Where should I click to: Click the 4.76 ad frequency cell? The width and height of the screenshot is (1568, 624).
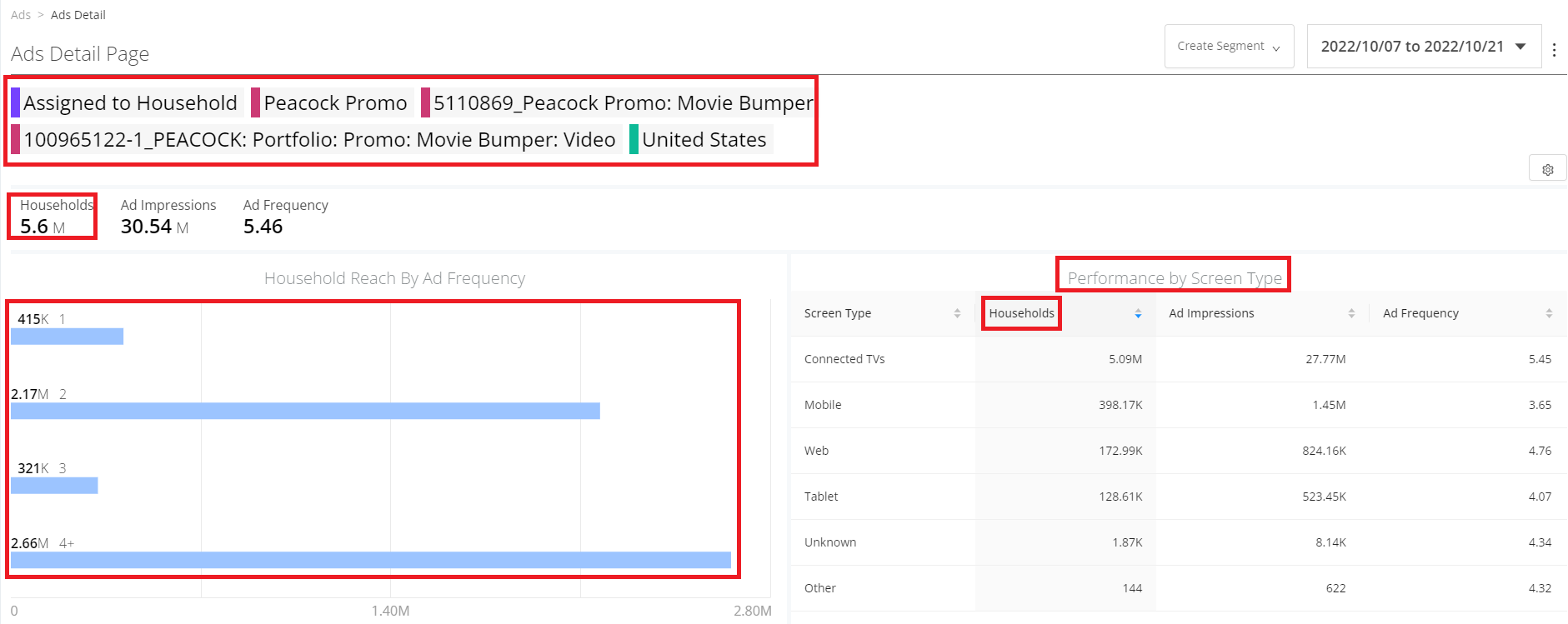tap(1540, 451)
